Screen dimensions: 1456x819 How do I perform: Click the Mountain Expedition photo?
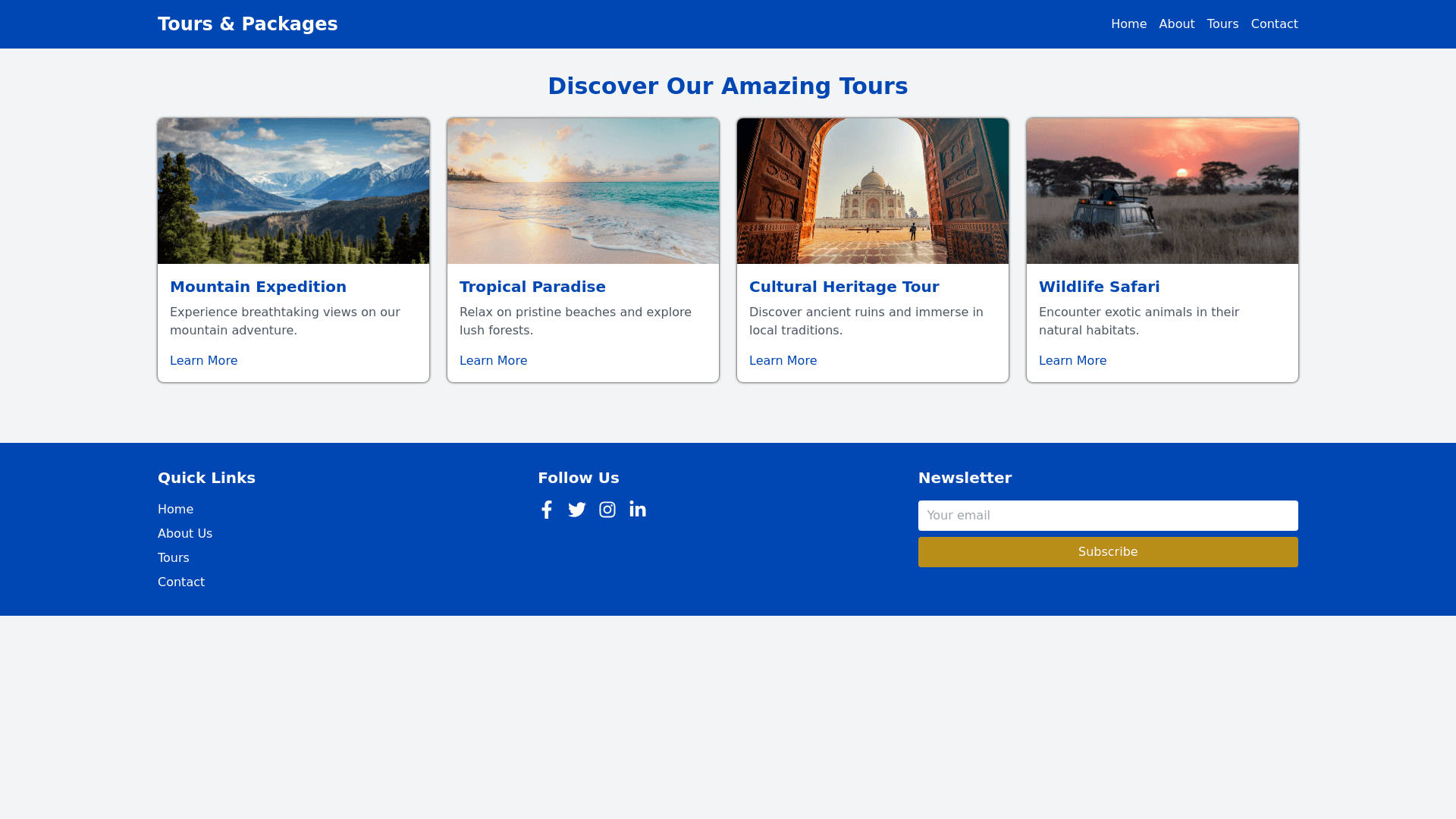pyautogui.click(x=293, y=191)
